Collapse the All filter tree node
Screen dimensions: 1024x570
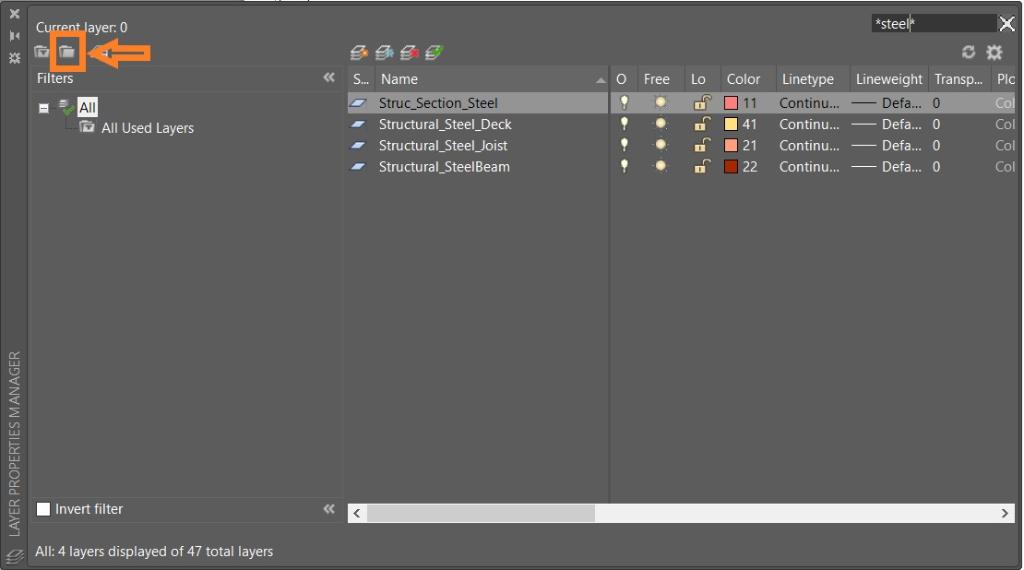click(44, 108)
